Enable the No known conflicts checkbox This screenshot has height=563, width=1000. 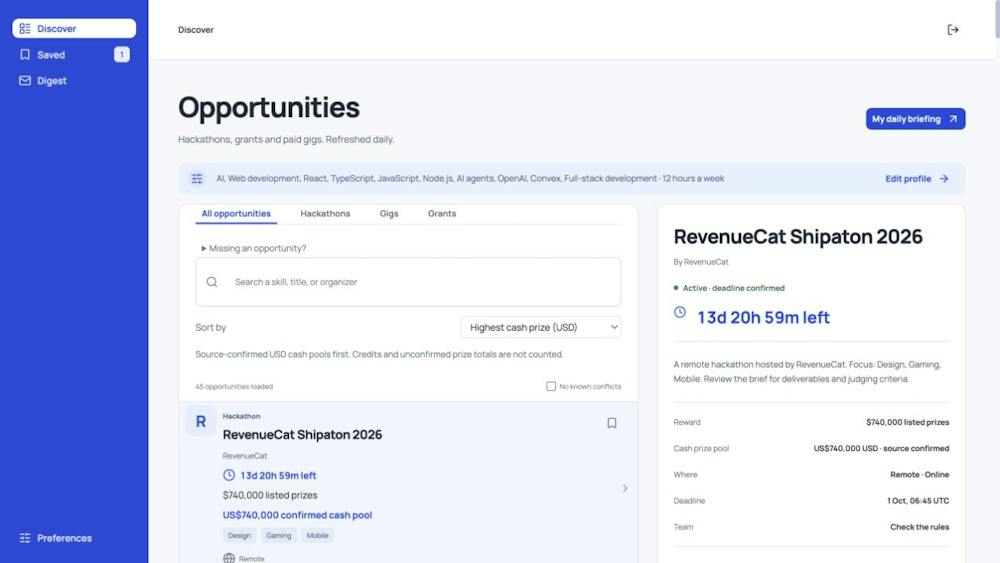pos(551,386)
